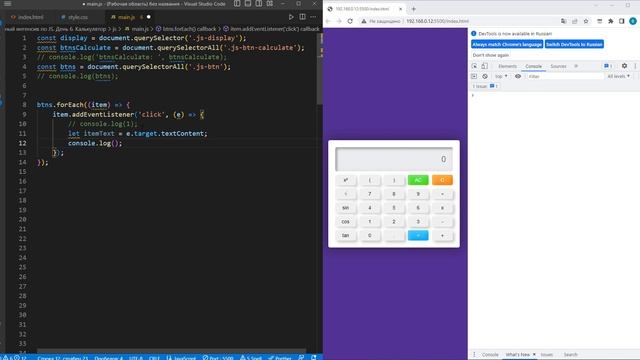Go forward in Chrome browser

click(x=339, y=21)
